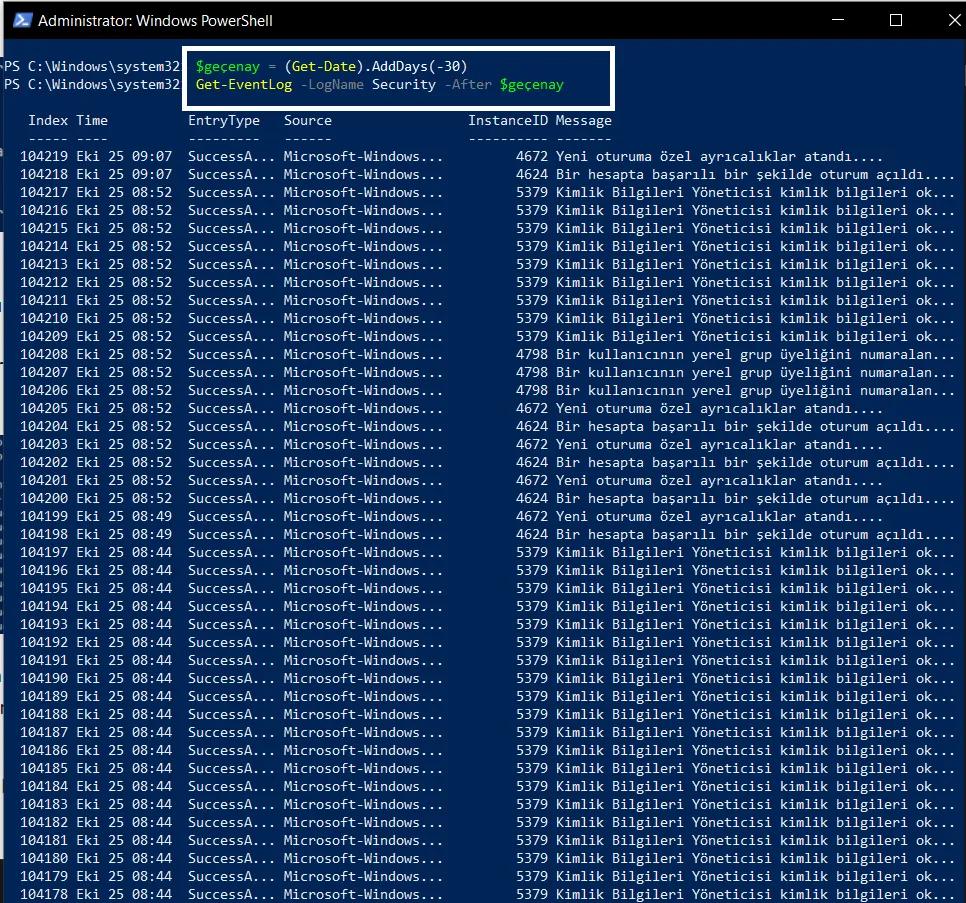The width and height of the screenshot is (966, 903).
Task: Close the Administrator PowerShell window
Action: pos(954,20)
